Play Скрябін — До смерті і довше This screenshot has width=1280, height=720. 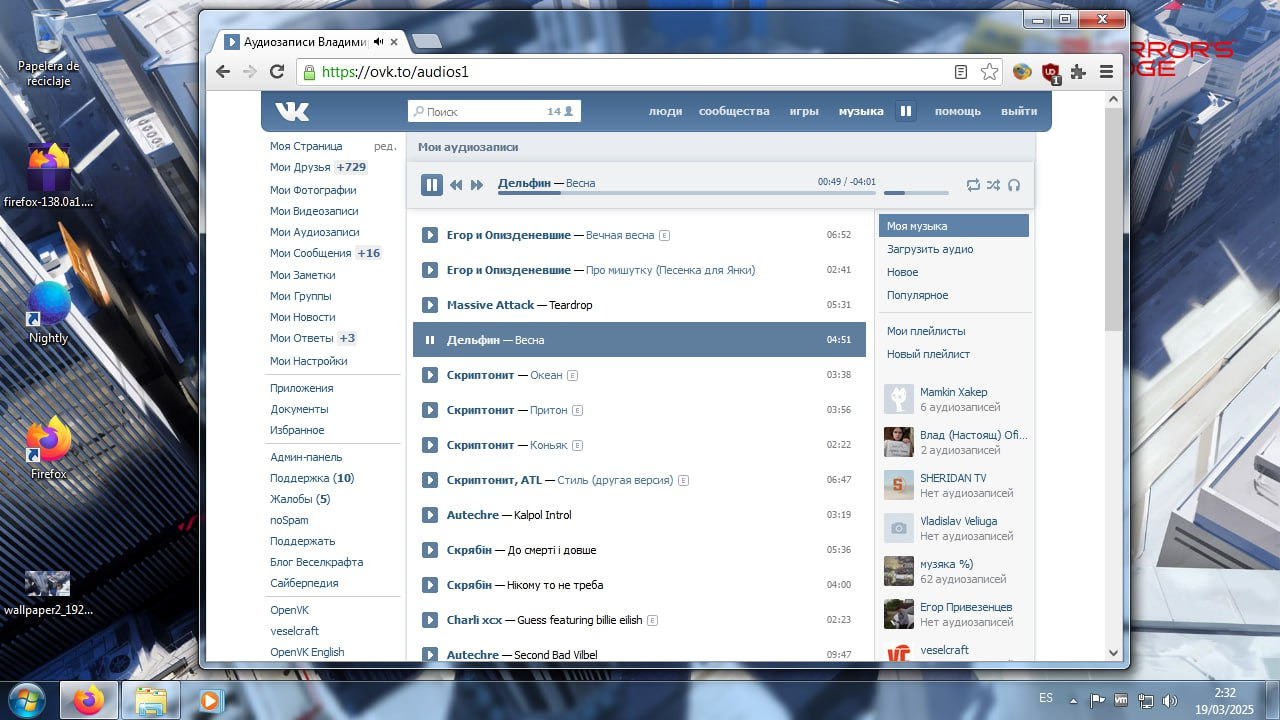tap(430, 550)
